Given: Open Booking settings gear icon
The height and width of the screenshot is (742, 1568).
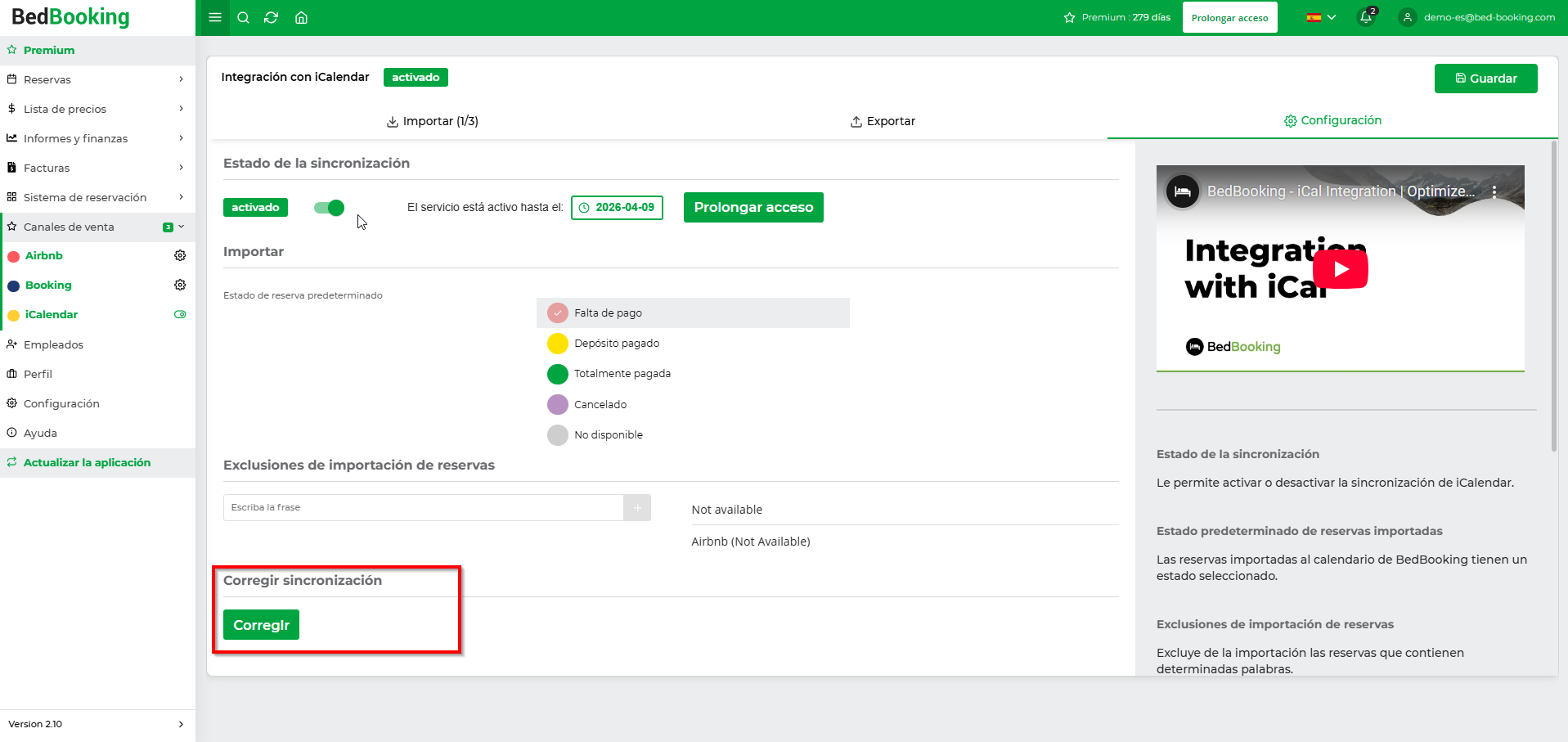Looking at the screenshot, I should click(x=180, y=285).
